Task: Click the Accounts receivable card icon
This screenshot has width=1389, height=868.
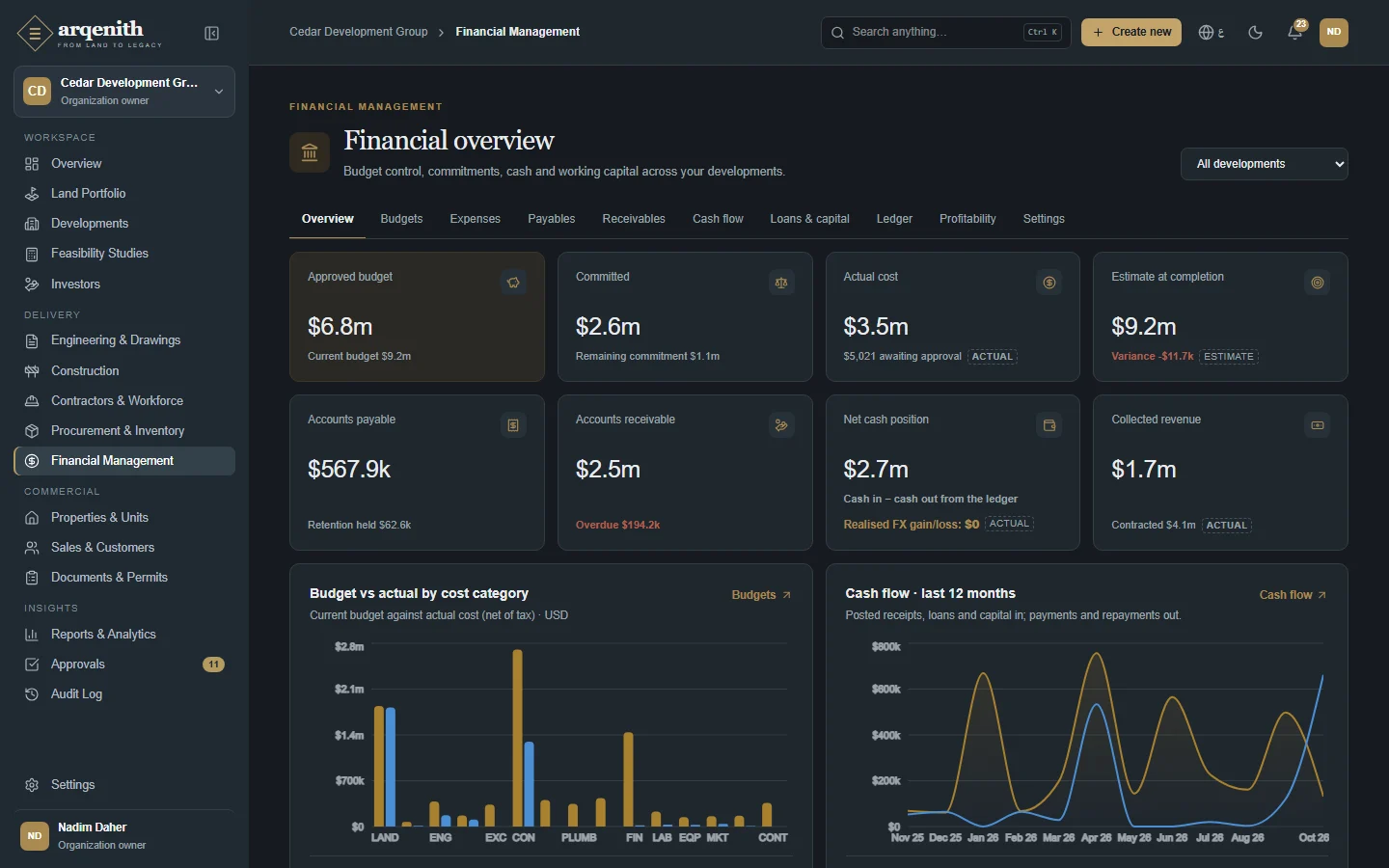Action: click(x=781, y=425)
